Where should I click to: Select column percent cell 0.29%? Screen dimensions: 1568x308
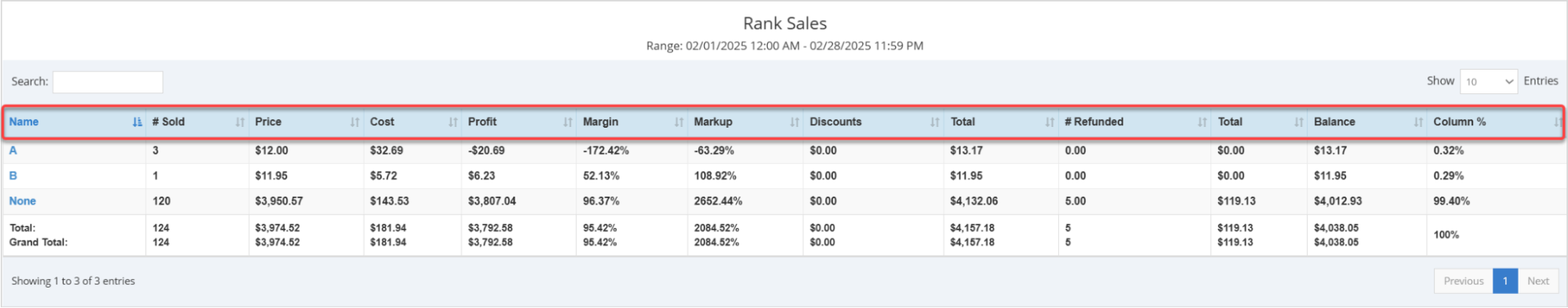[1449, 176]
